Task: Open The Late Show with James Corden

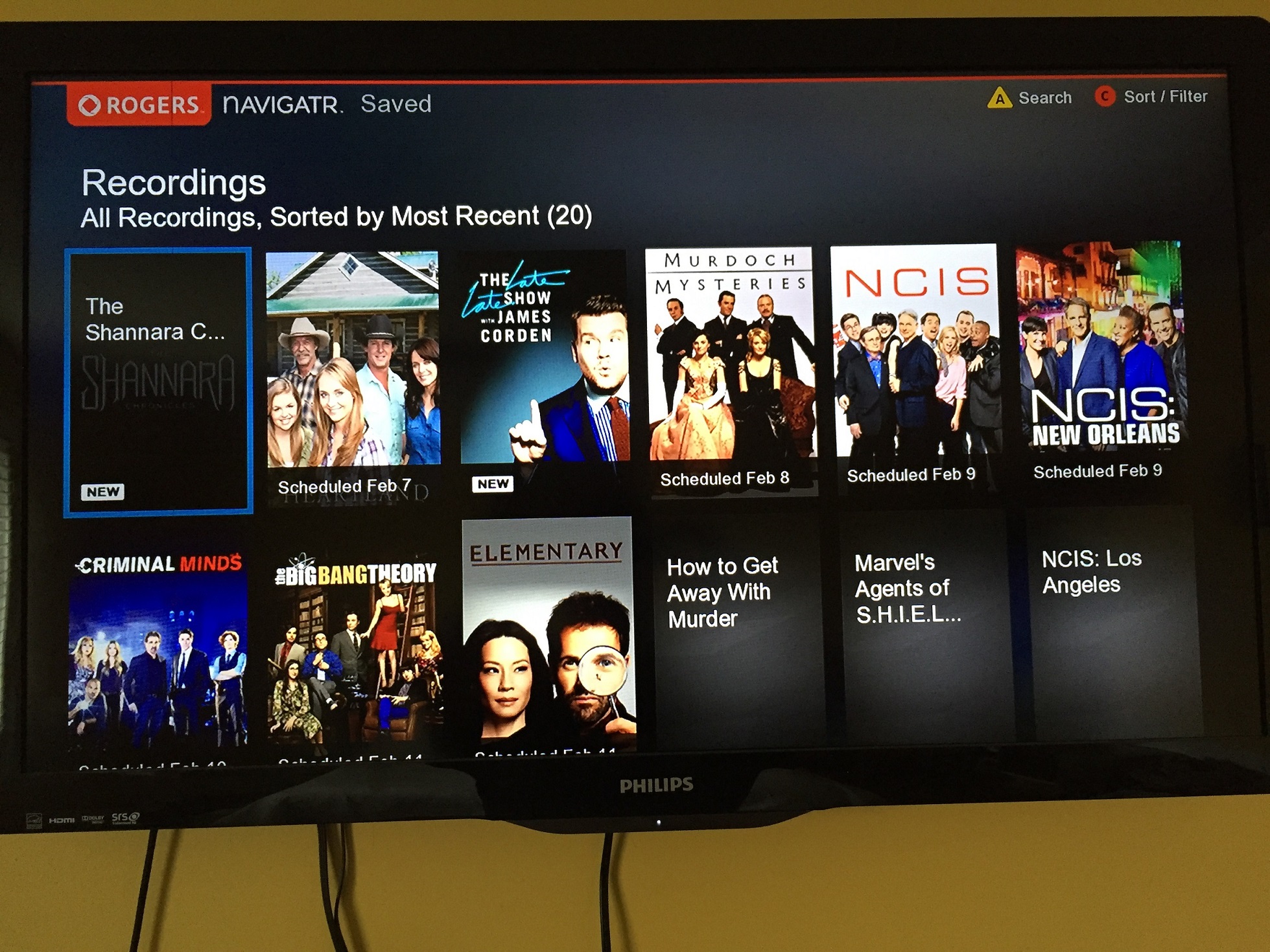Action: point(549,370)
